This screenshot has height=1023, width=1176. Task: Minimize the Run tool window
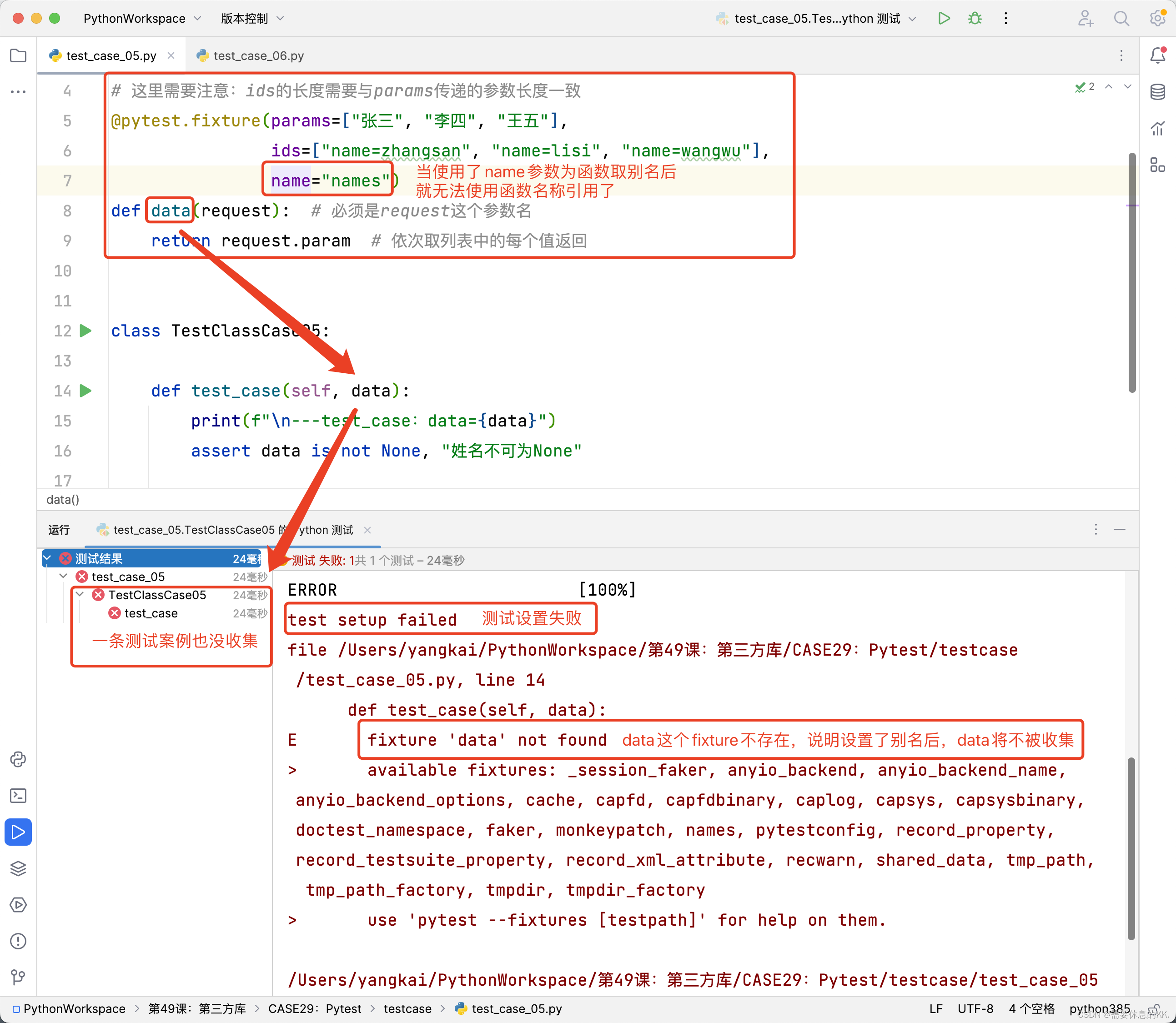(1120, 529)
